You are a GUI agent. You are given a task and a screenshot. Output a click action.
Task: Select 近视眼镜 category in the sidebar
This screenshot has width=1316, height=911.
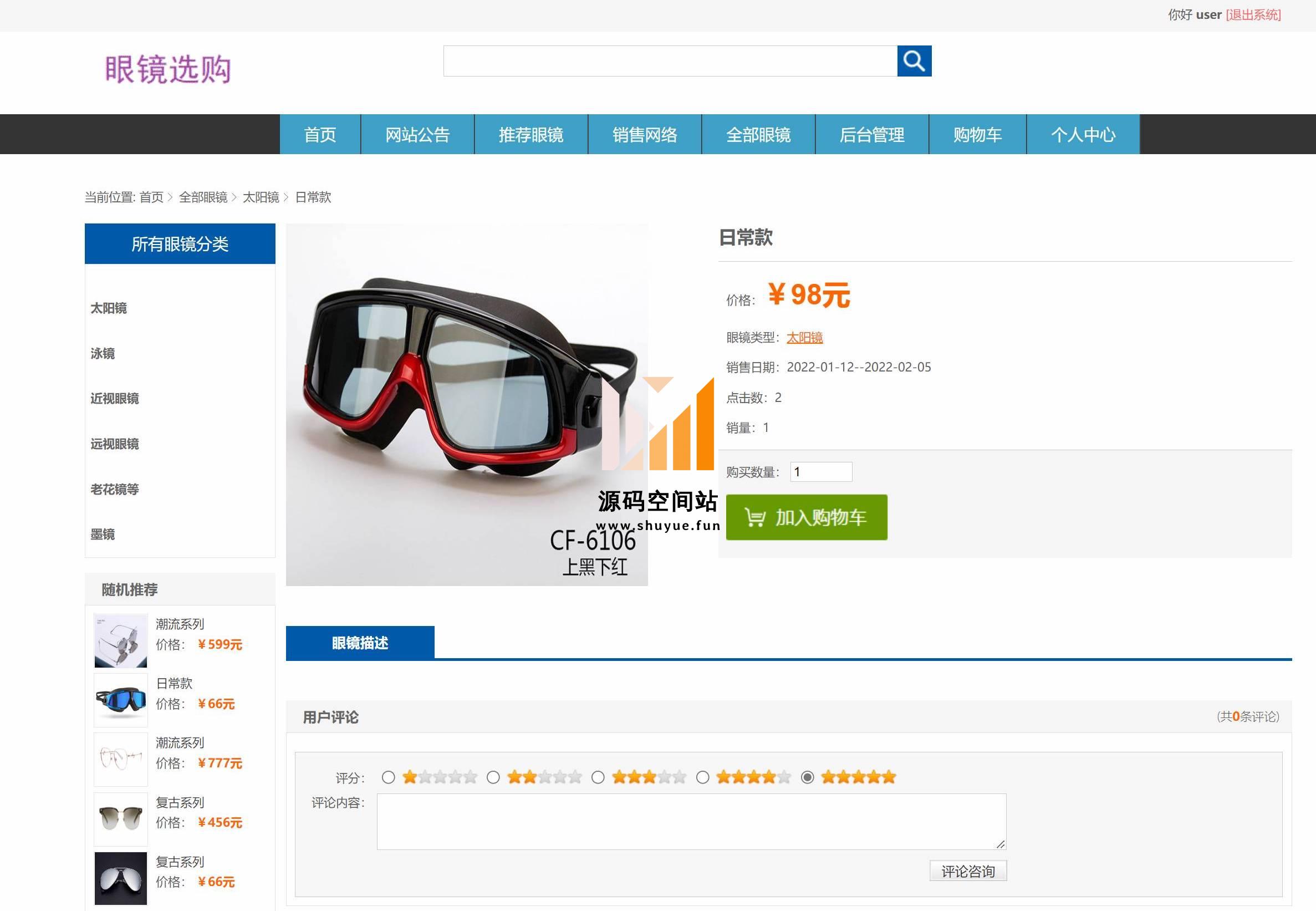[x=115, y=399]
